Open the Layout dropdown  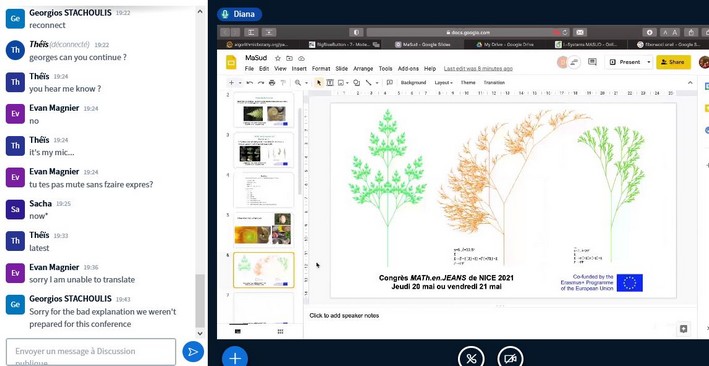point(443,83)
